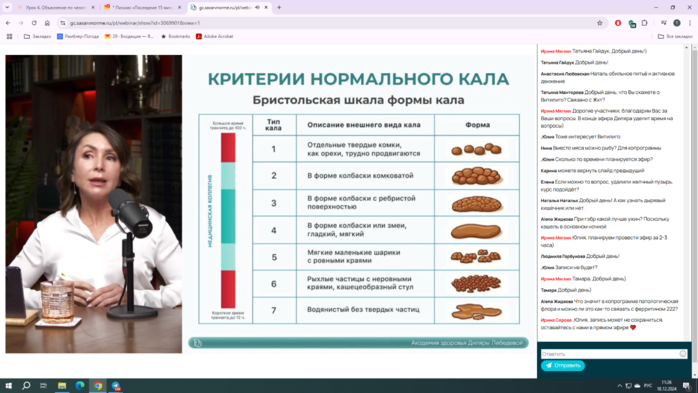This screenshot has height=393, width=698.
Task: Open the red Opera-style extension
Action: 618,23
